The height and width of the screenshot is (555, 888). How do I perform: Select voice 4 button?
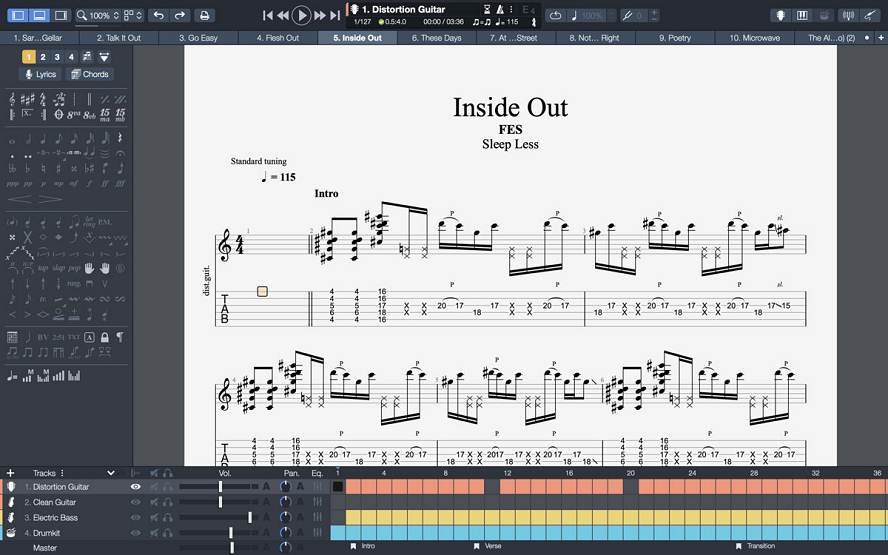(71, 57)
